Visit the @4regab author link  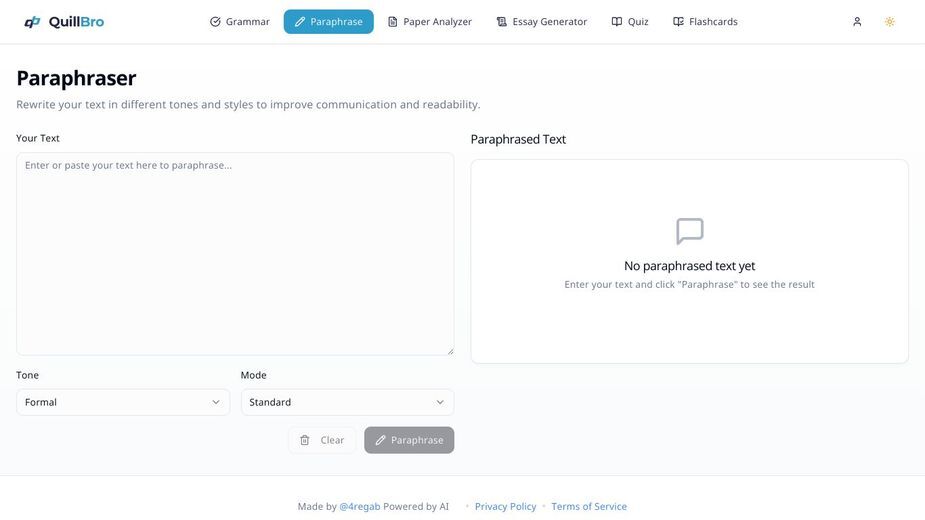point(360,506)
